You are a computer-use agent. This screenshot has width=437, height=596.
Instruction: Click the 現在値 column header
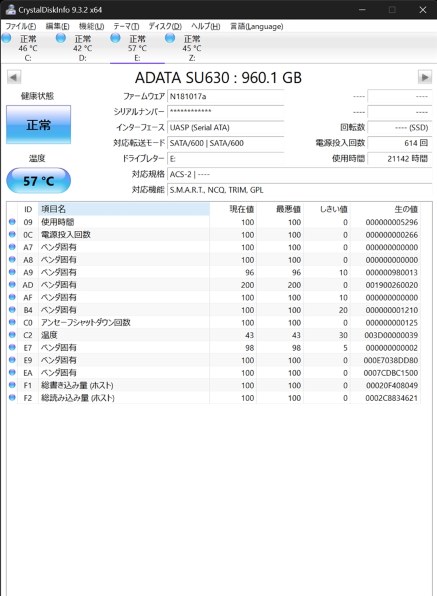coord(233,209)
